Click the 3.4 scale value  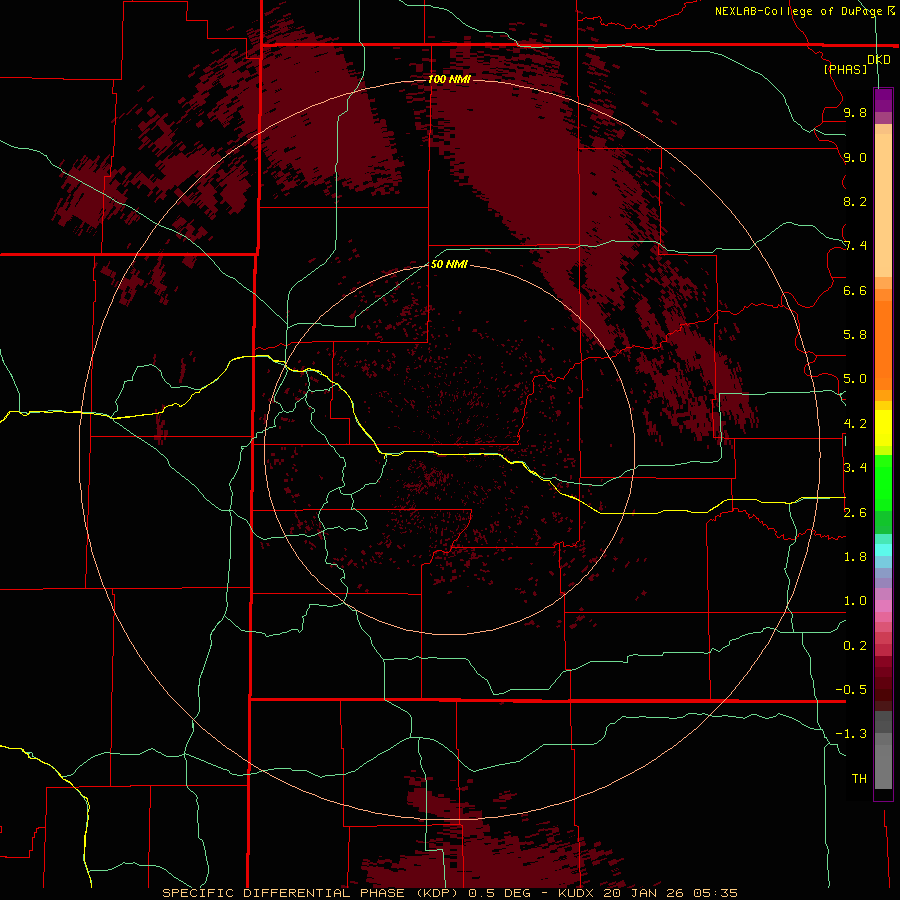point(855,468)
